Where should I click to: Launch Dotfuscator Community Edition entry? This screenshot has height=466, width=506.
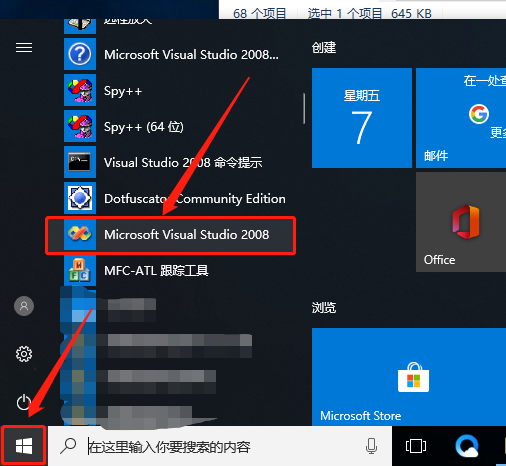[x=180, y=198]
